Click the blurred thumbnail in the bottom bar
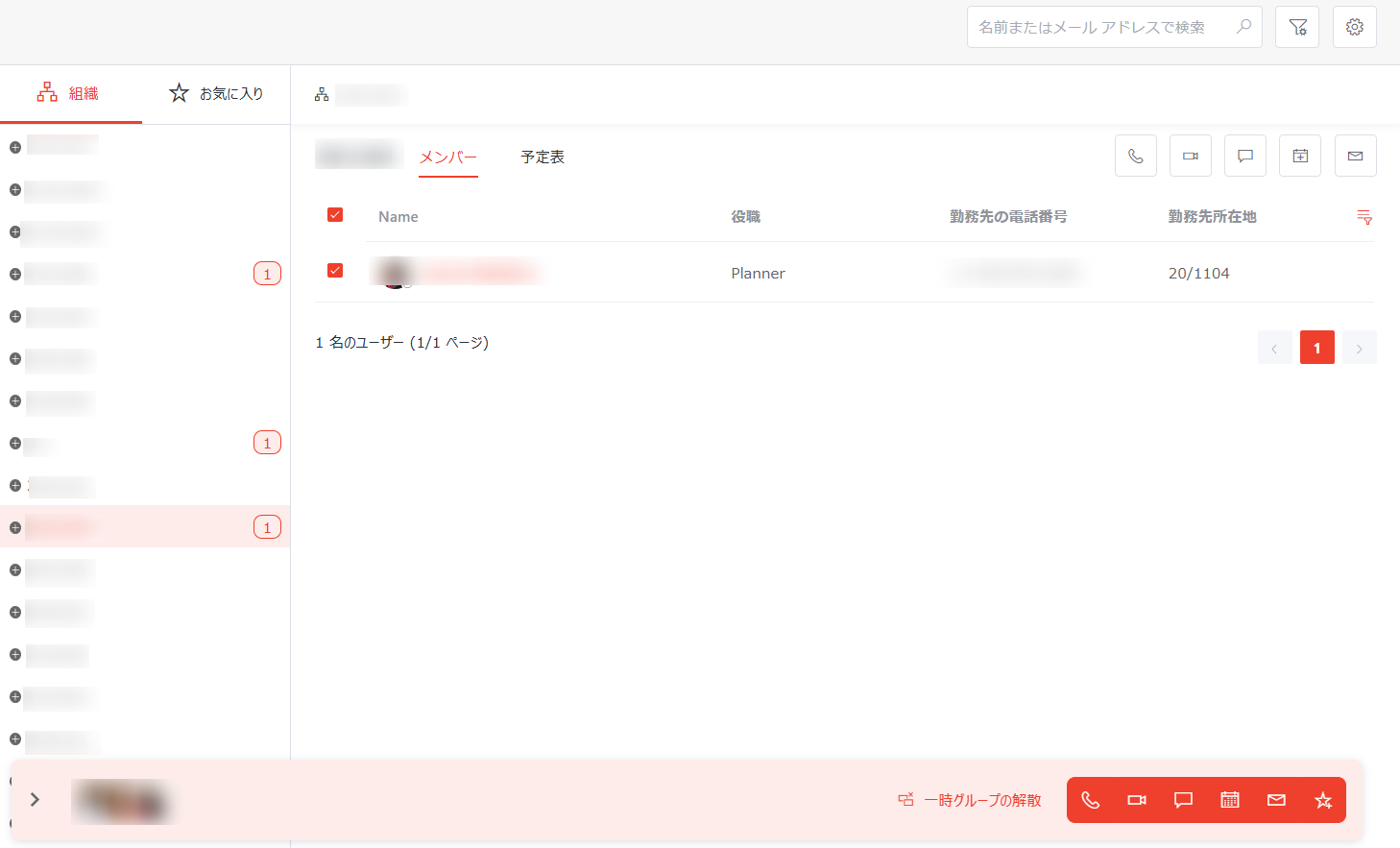 tap(122, 802)
